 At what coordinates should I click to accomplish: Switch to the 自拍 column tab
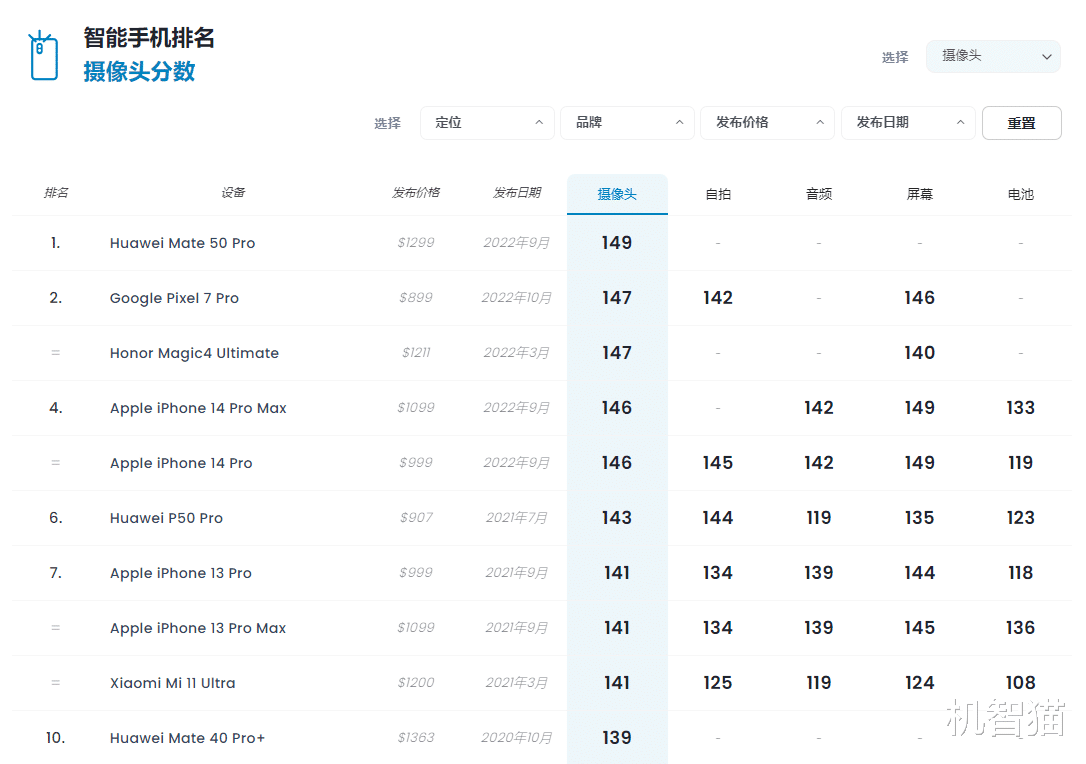pyautogui.click(x=718, y=195)
